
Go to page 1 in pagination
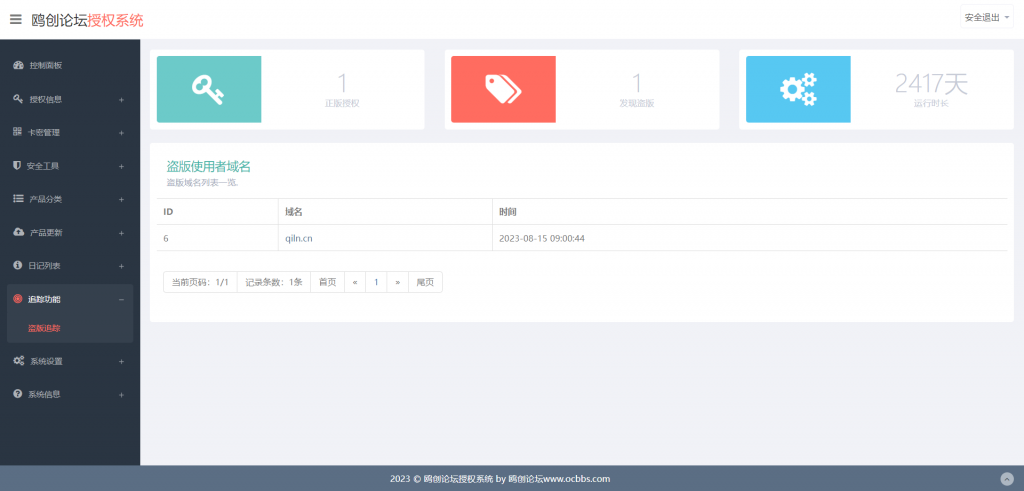click(x=376, y=282)
